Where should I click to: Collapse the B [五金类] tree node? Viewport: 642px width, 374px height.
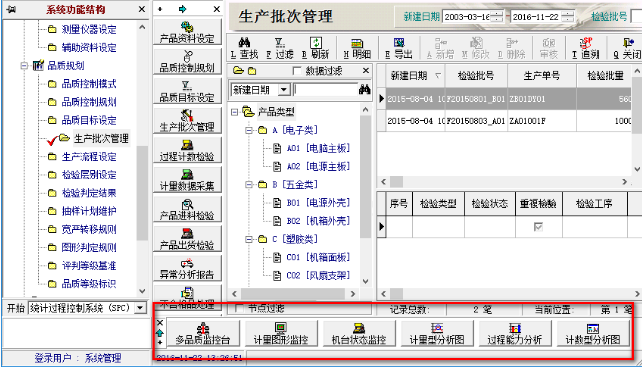pyautogui.click(x=249, y=185)
